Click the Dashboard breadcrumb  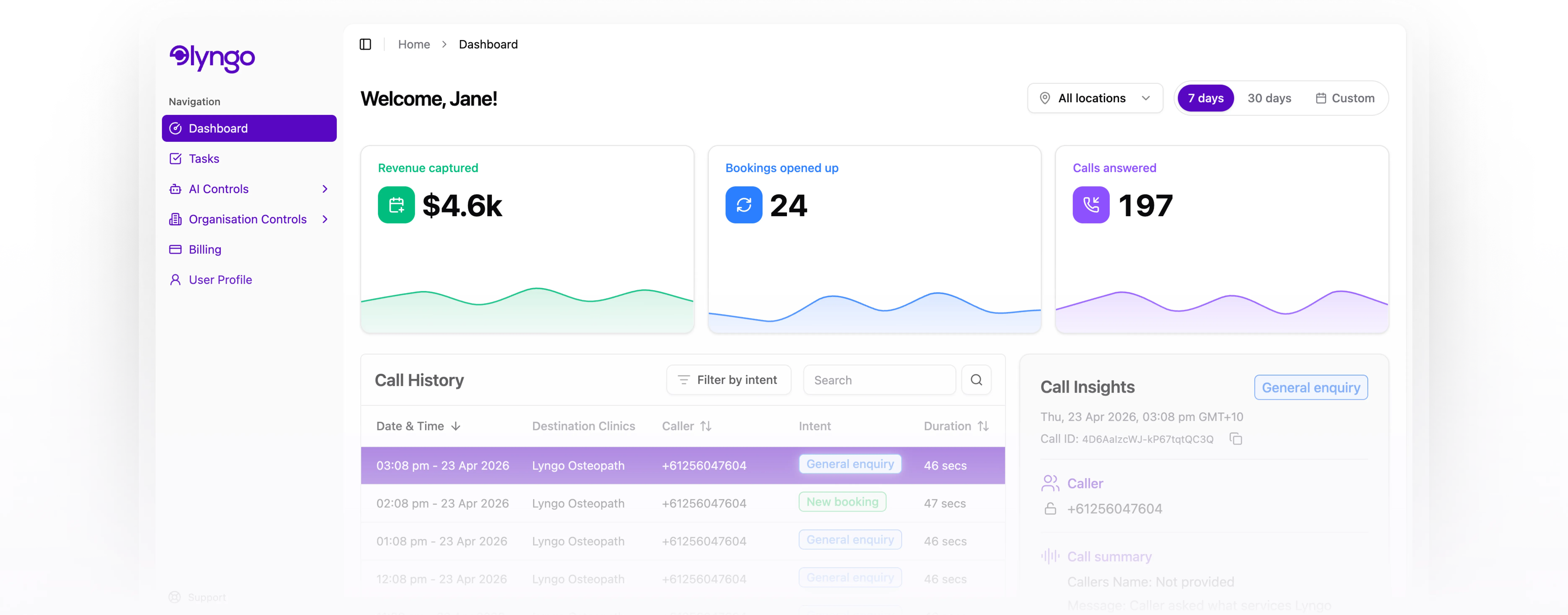[x=488, y=44]
